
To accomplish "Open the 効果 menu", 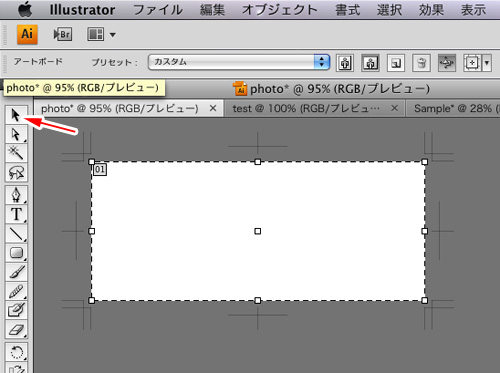I will [x=431, y=10].
